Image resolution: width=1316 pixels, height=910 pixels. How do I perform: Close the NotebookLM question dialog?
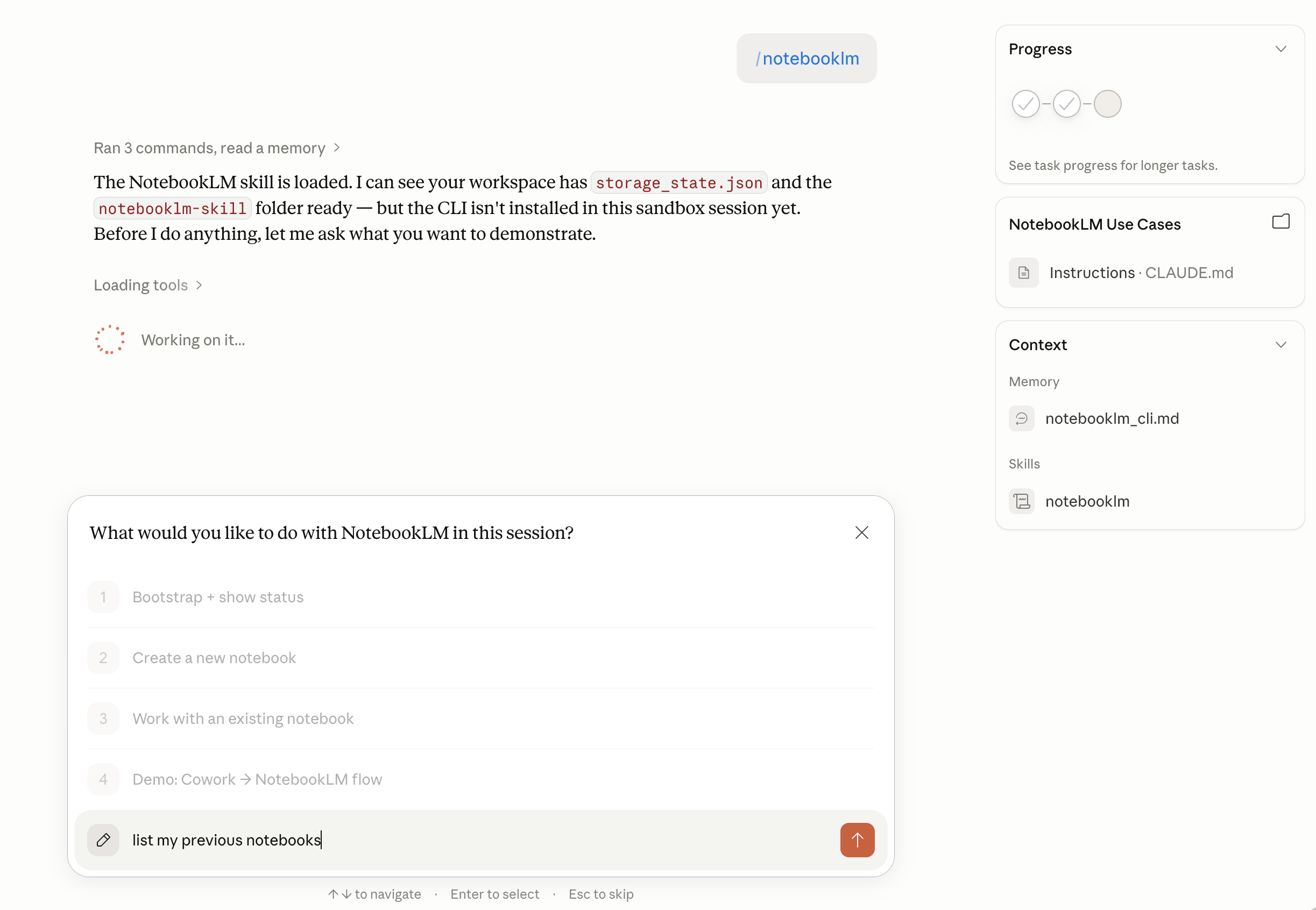pos(861,532)
